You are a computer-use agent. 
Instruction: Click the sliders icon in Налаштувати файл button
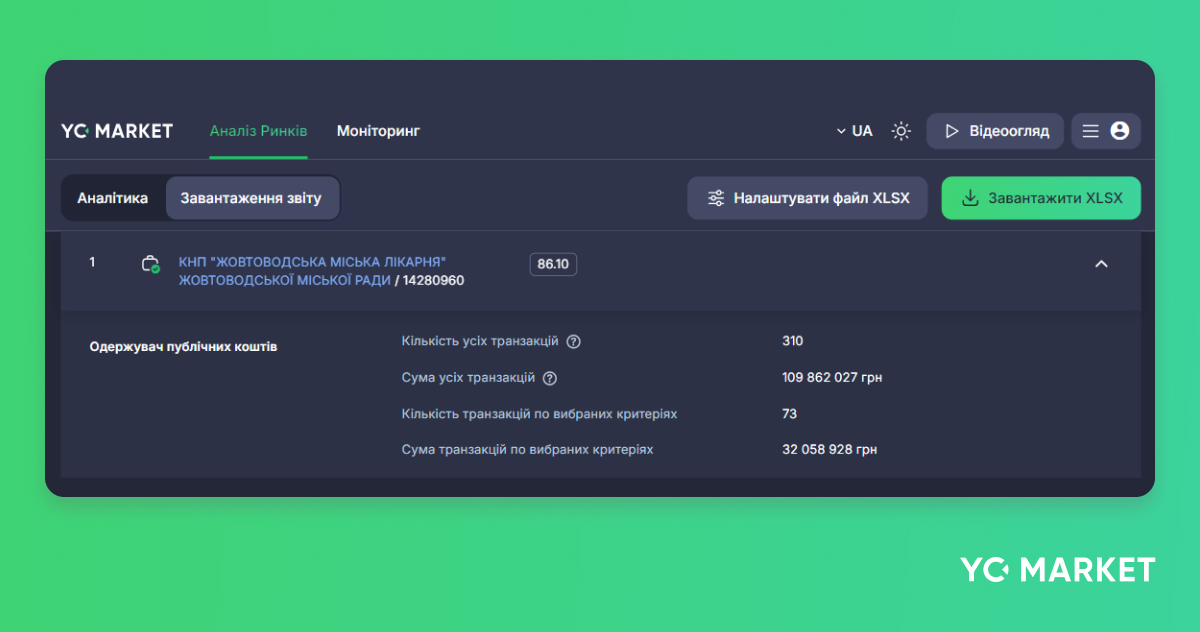(x=716, y=198)
